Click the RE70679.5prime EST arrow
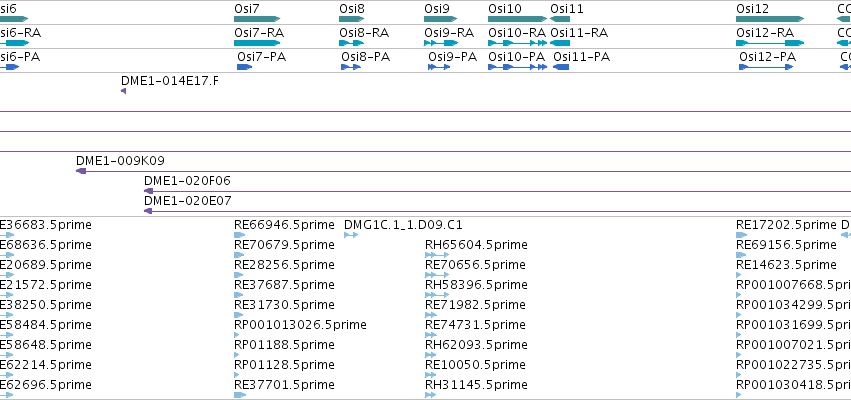The image size is (851, 400). [x=240, y=255]
